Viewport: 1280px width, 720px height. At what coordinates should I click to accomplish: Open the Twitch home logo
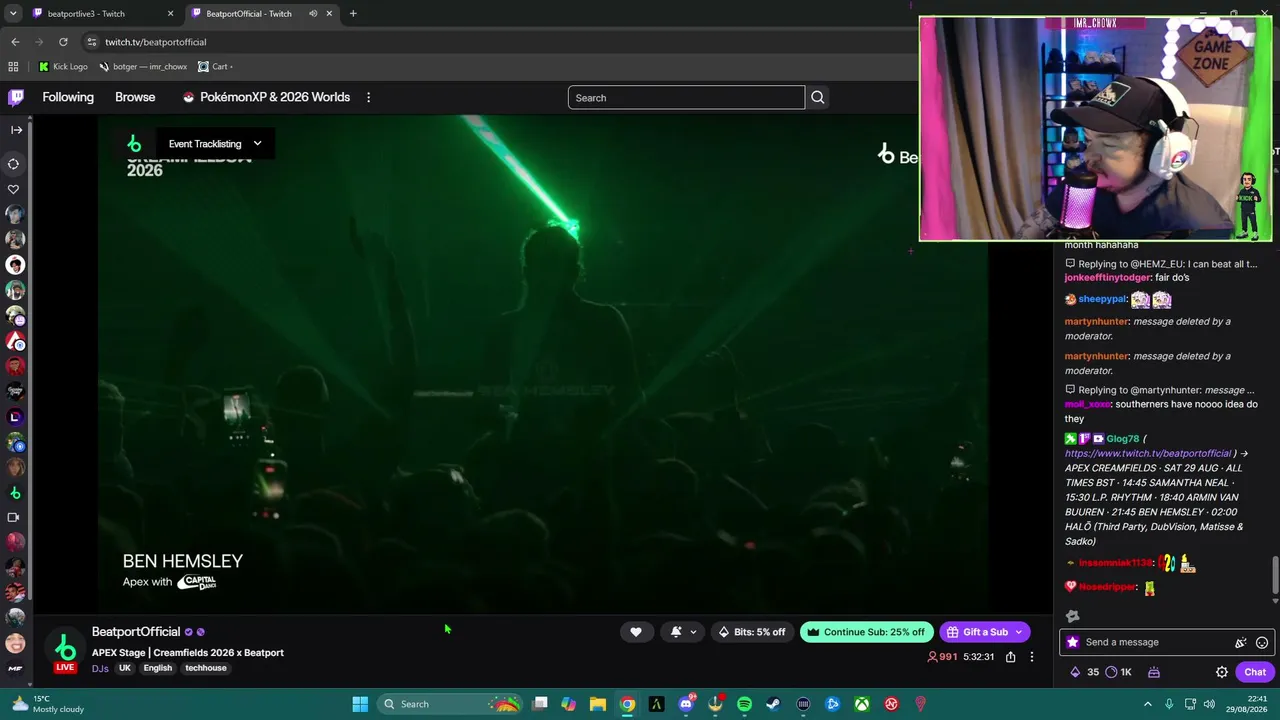point(16,97)
